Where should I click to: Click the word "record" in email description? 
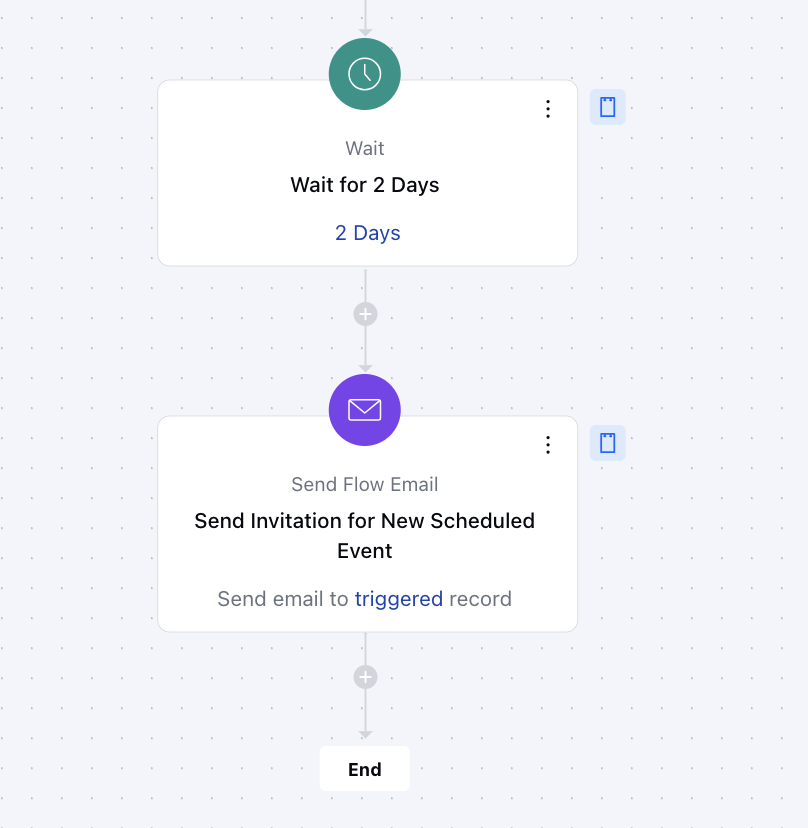pos(480,599)
